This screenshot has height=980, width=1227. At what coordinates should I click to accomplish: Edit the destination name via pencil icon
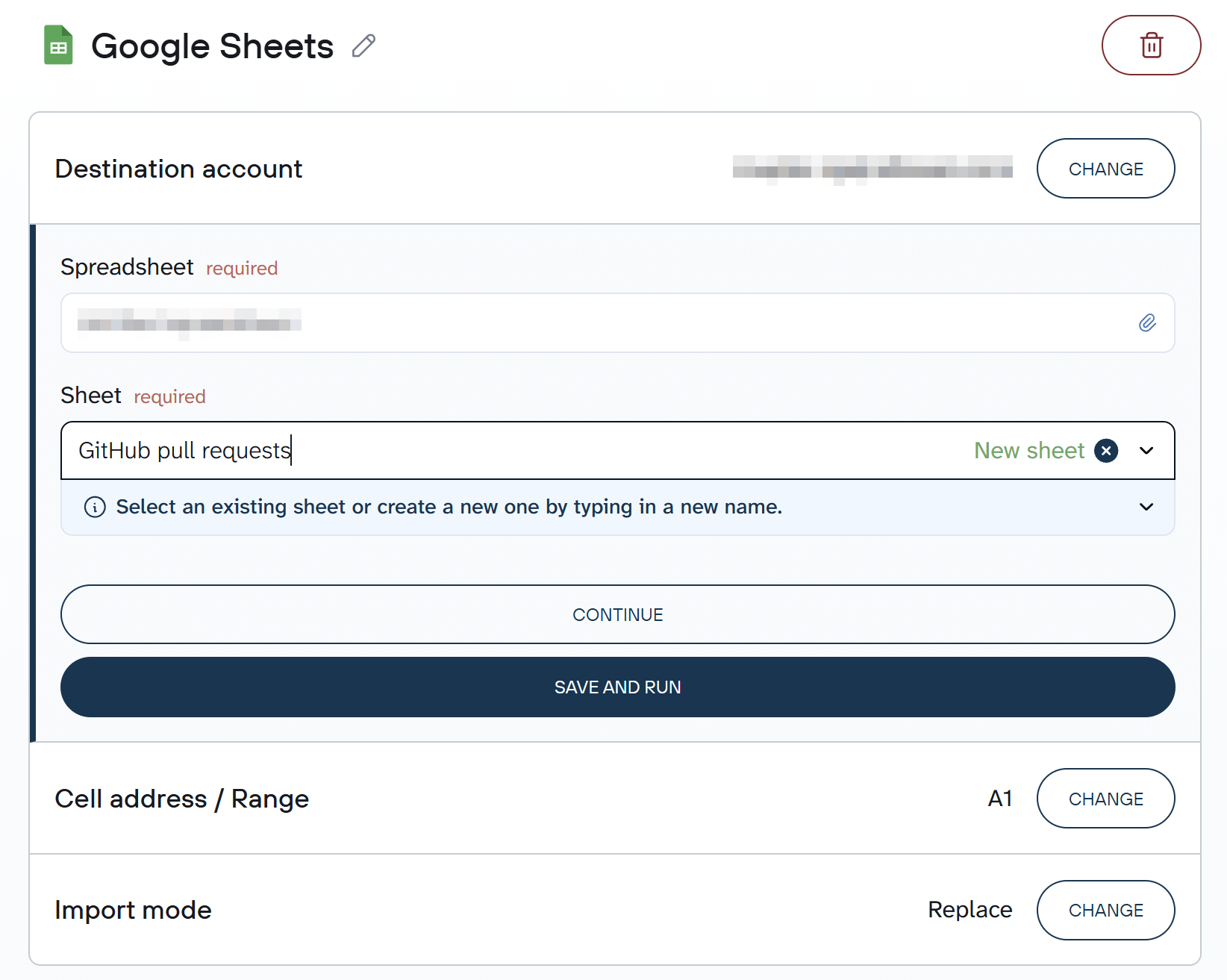tap(363, 46)
